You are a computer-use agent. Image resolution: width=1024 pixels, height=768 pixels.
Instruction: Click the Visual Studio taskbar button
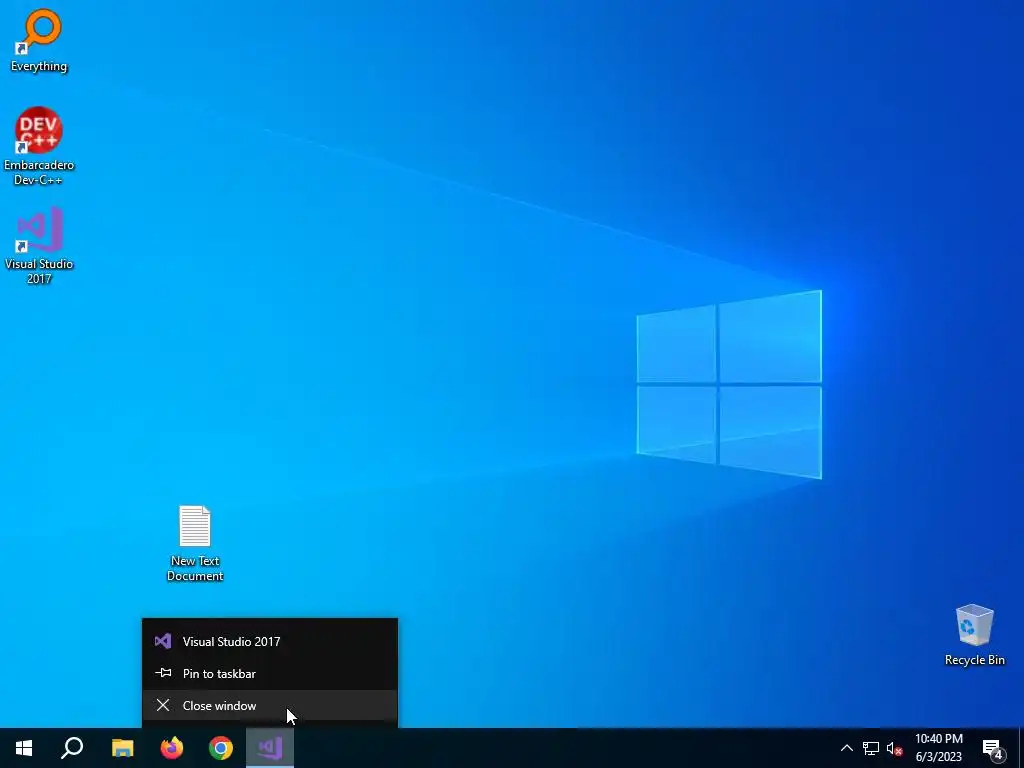click(x=270, y=748)
